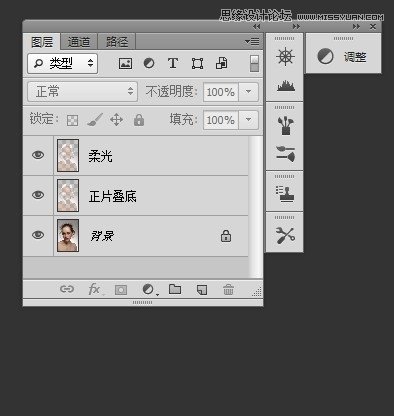
Task: Open the Tool Presets wrench panel icon
Action: click(x=285, y=235)
